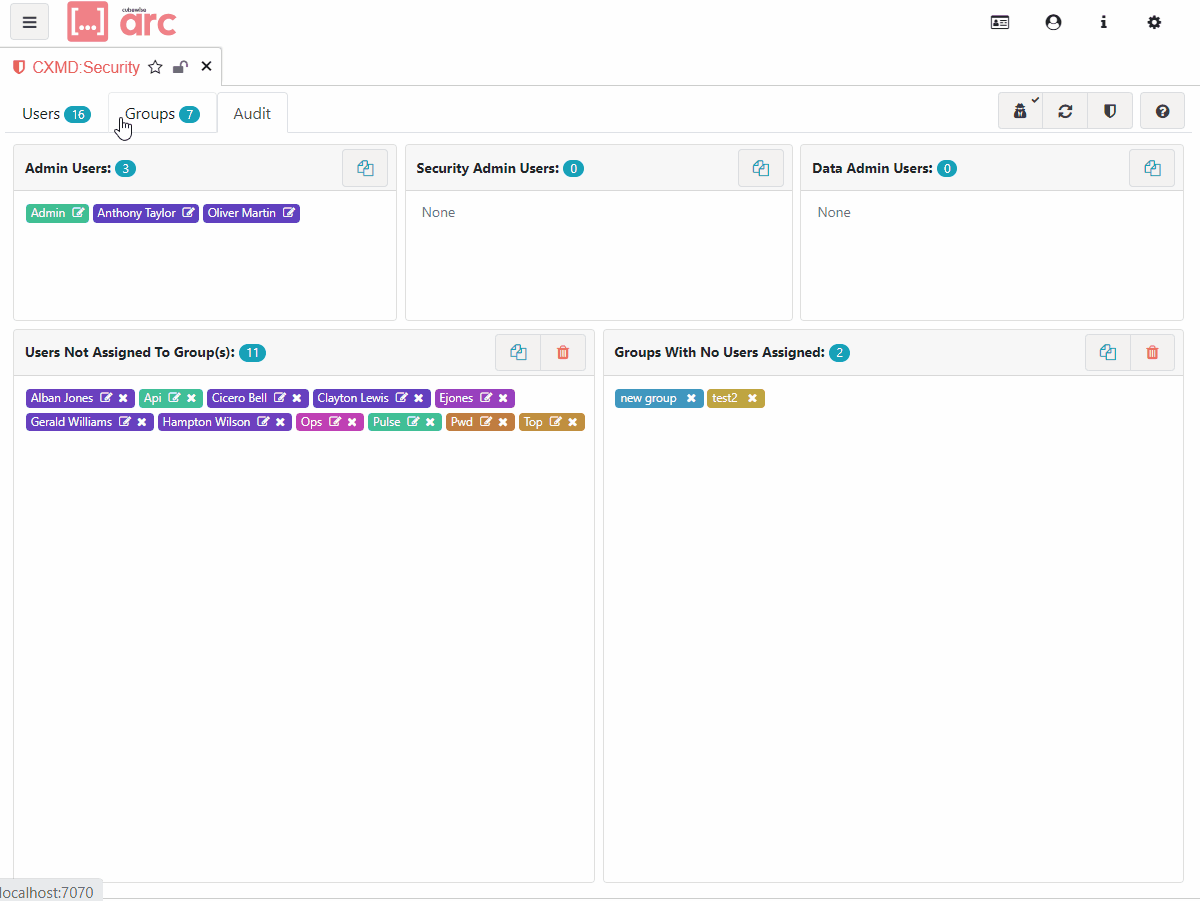Edit the Ejones user

[x=486, y=398]
